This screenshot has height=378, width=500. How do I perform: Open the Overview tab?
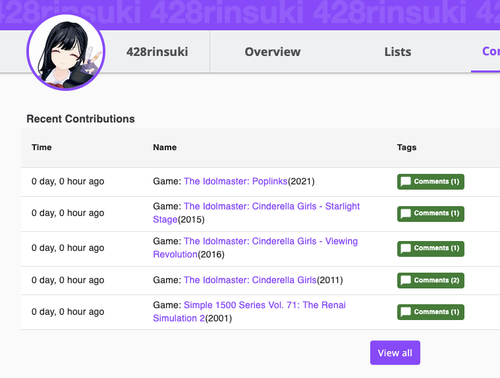tap(272, 52)
